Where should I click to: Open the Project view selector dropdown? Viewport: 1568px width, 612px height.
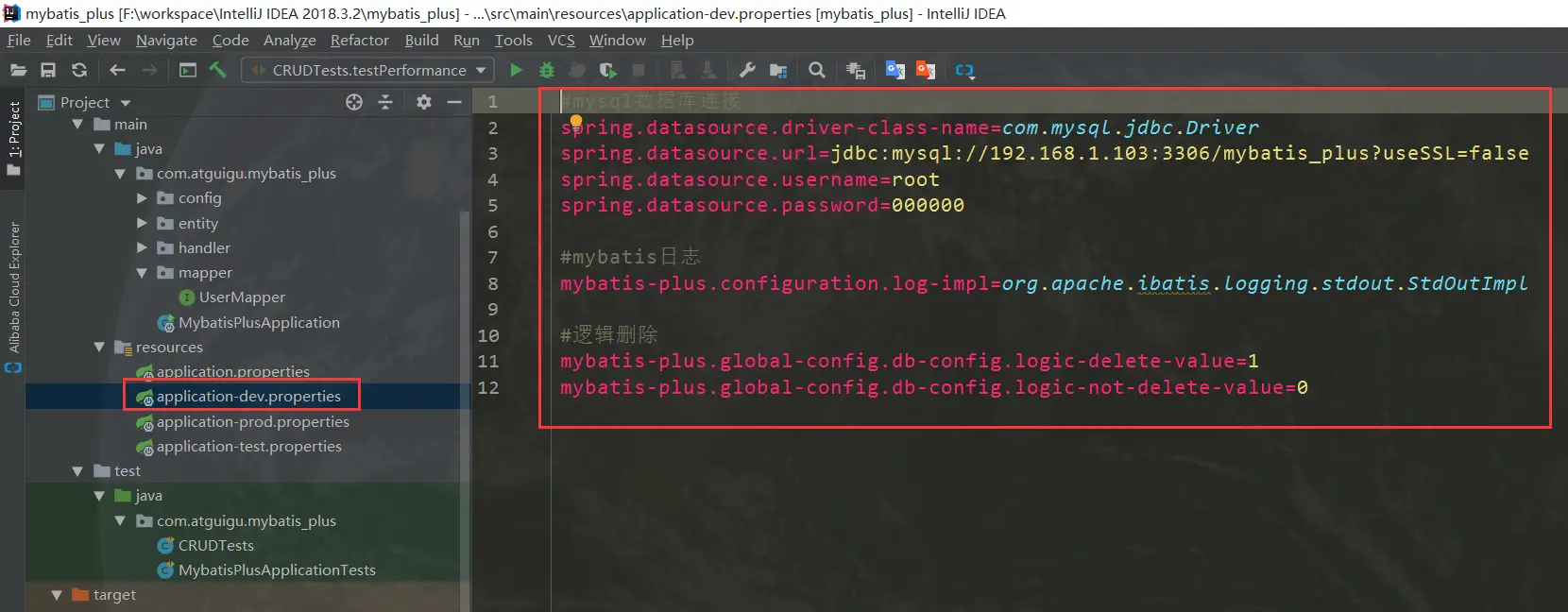tap(84, 102)
